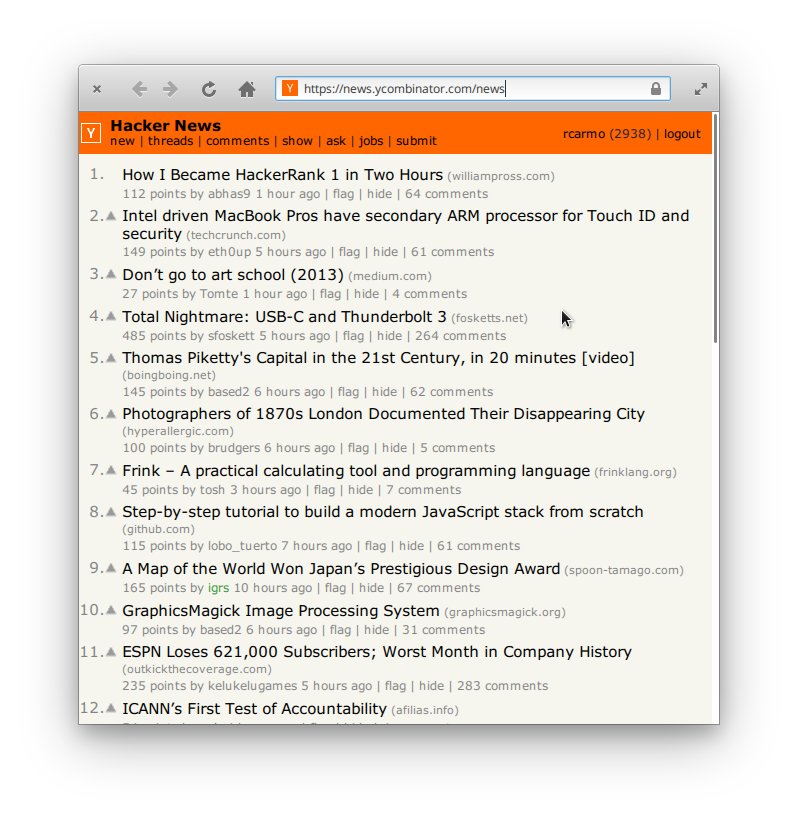
Task: Click the Hacker News title
Action: coord(166,126)
